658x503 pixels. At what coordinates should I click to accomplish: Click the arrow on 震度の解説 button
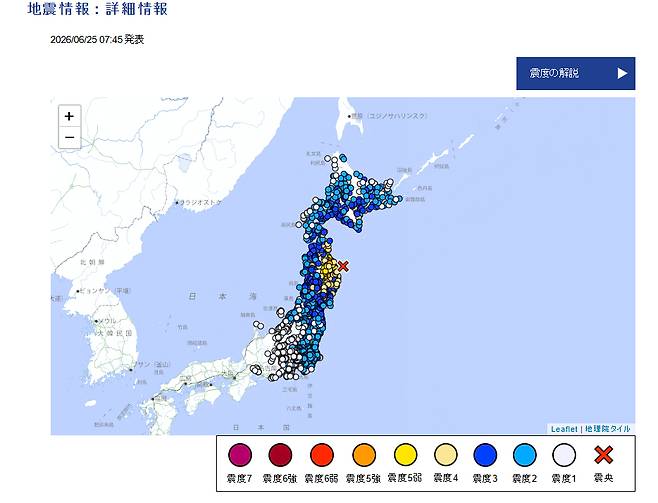click(622, 73)
